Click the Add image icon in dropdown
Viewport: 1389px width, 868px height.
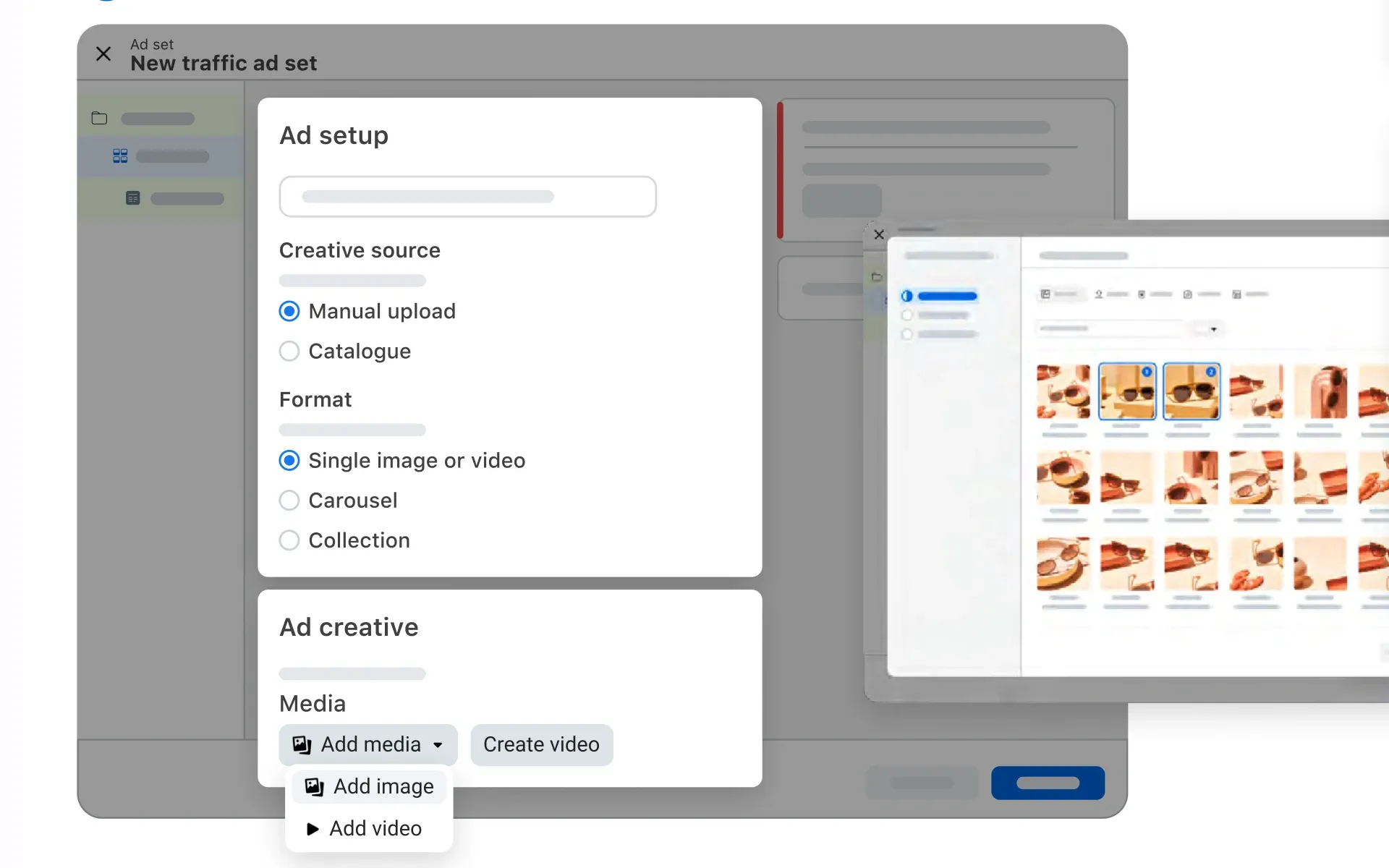coord(314,787)
